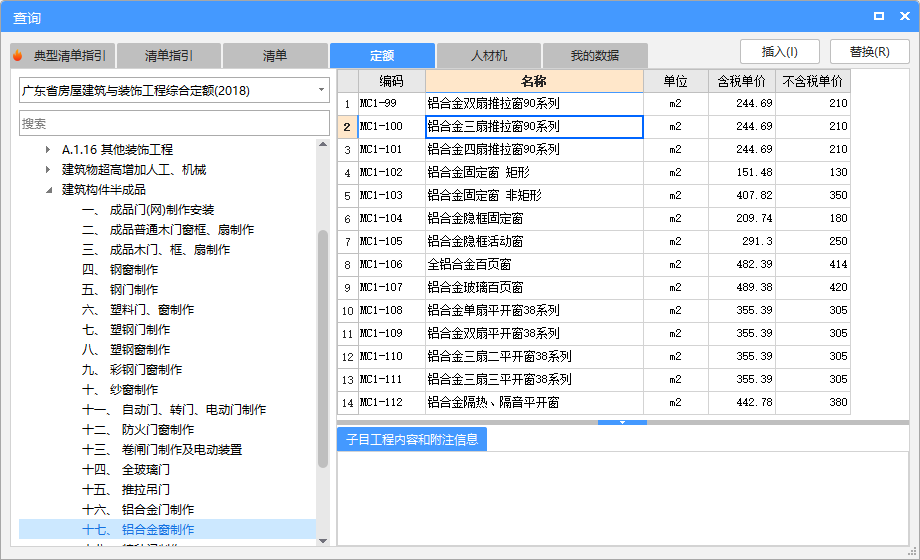This screenshot has width=920, height=560.
Task: Select 十一、自动门、转门、电动门制作
Action: [174, 409]
